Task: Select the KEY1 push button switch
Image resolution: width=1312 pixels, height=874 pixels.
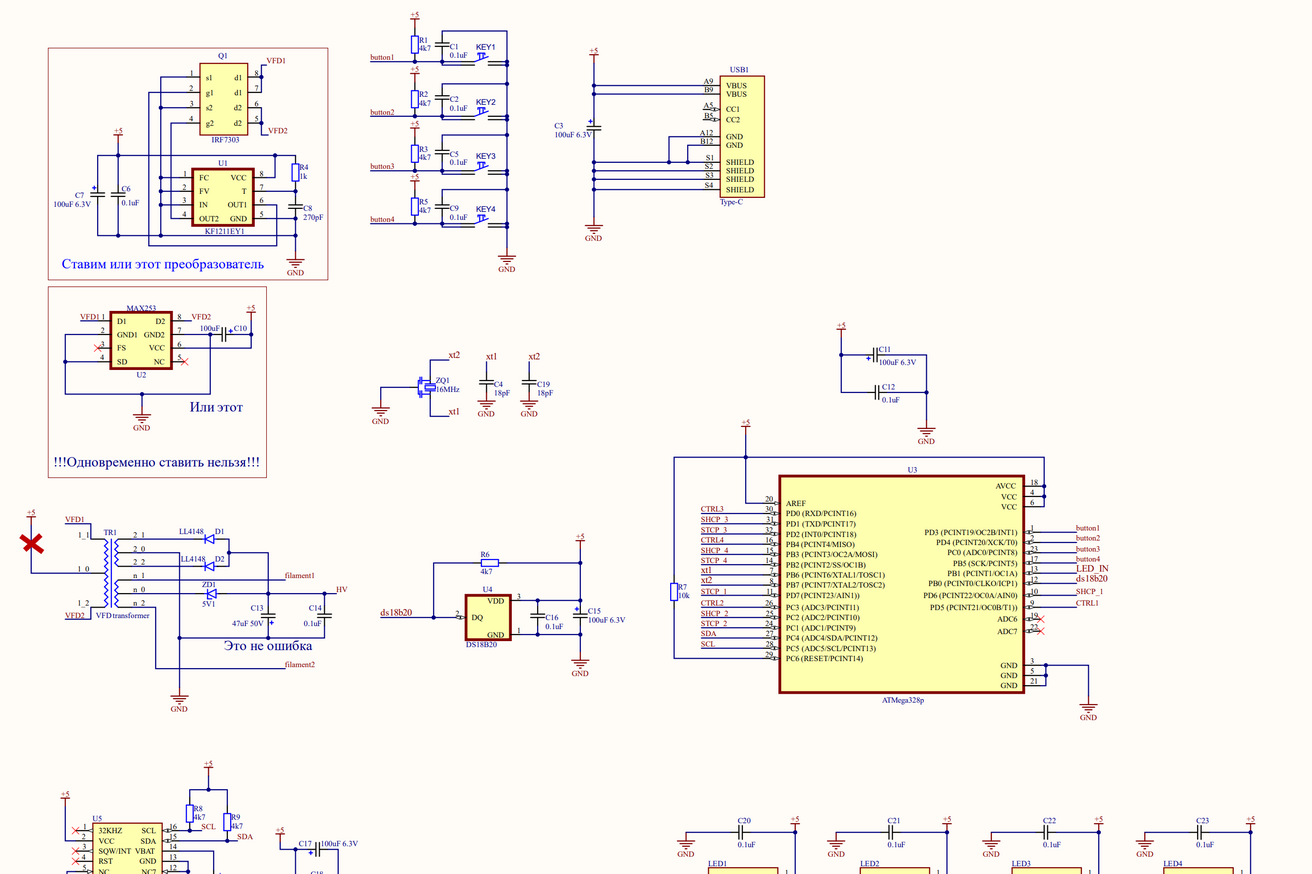Action: [x=484, y=54]
